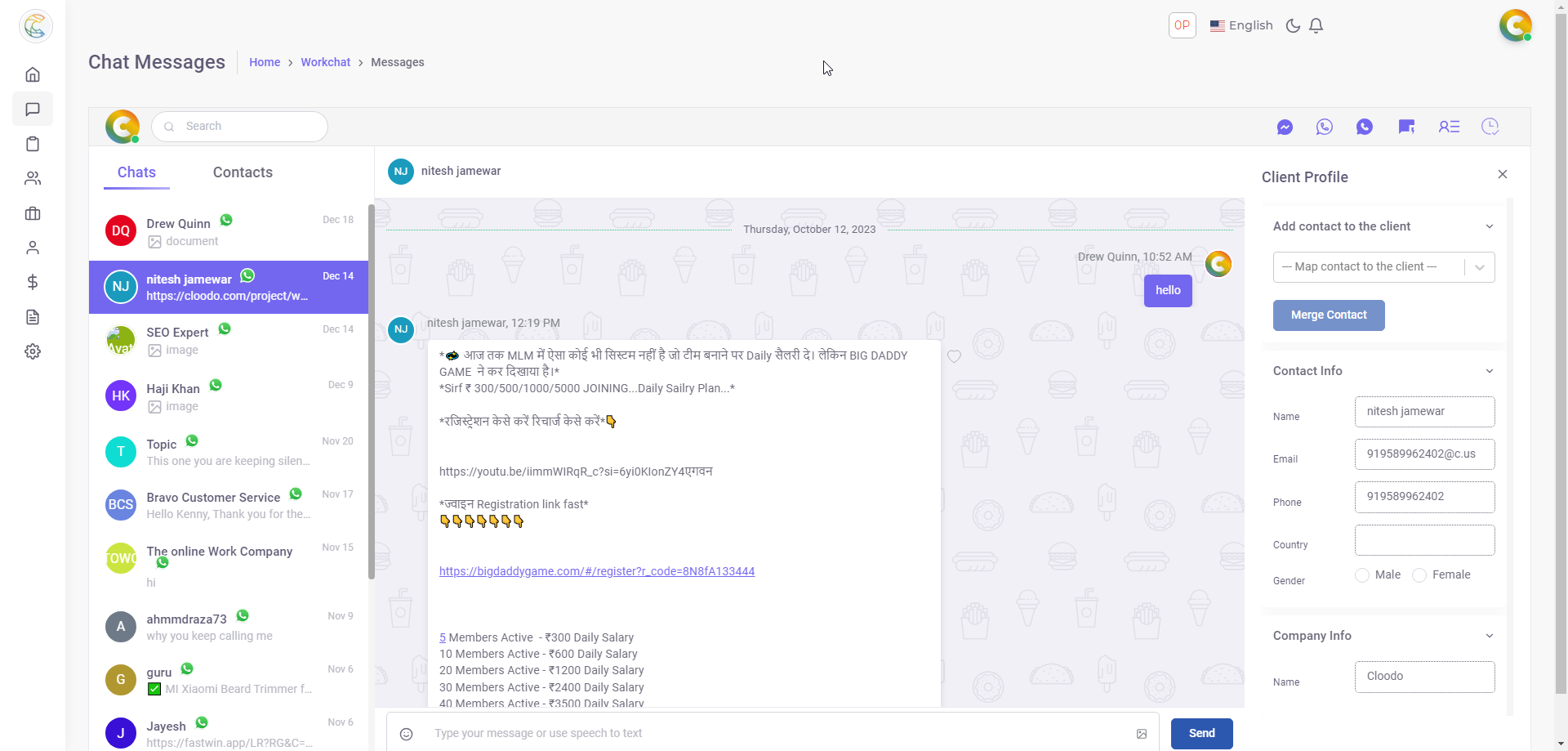Click the dollar billing icon in the sidebar
This screenshot has width=1568, height=751.
click(x=32, y=283)
